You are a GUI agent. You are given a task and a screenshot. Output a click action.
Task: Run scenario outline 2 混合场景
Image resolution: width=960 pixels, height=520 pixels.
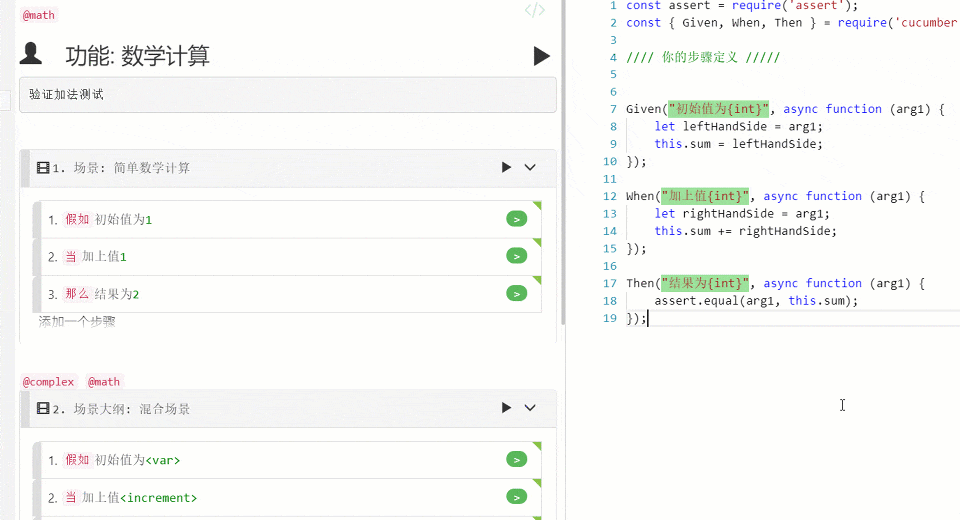click(x=506, y=408)
